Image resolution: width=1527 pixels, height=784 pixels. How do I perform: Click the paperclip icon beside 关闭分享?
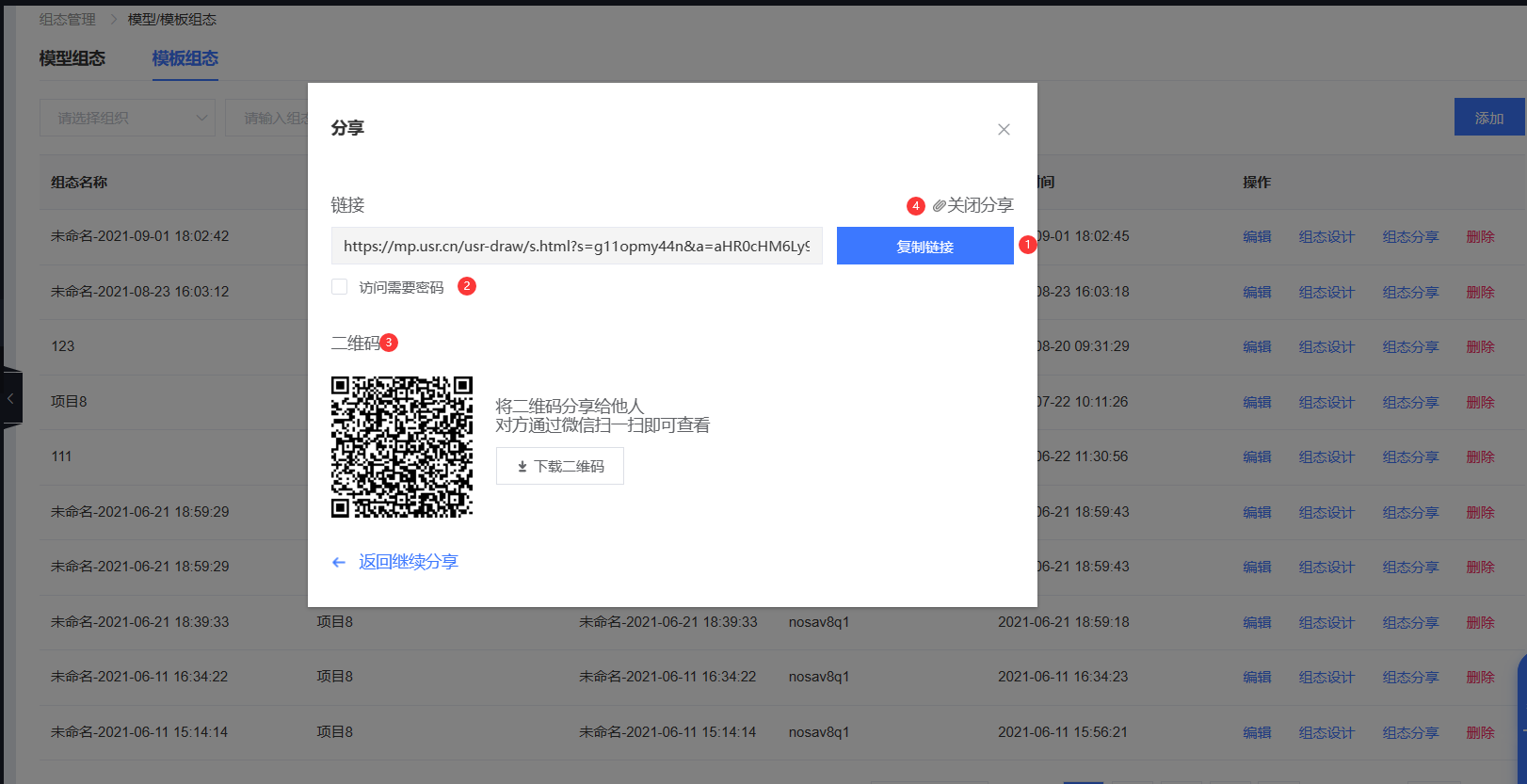[939, 205]
